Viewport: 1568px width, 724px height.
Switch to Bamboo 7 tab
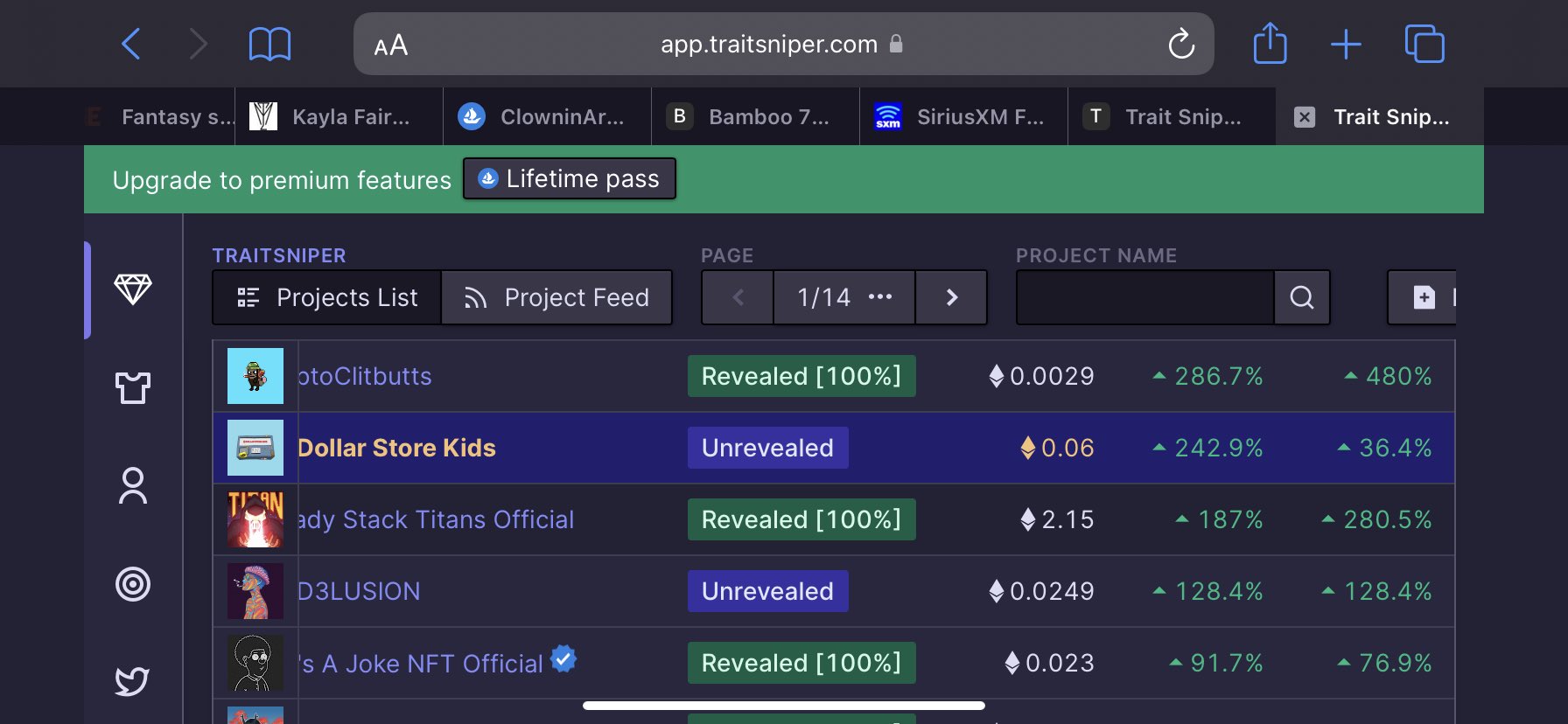pos(756,116)
